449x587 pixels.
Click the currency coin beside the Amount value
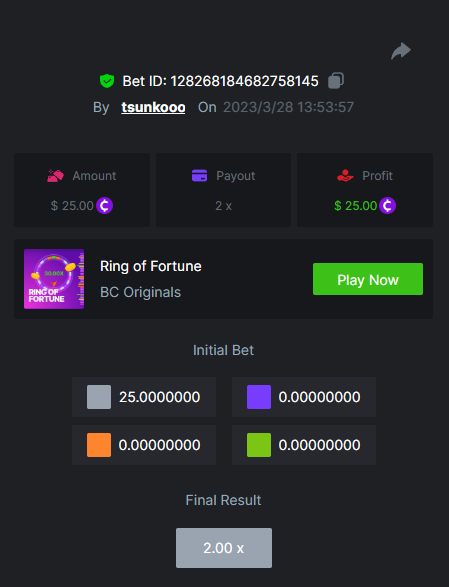point(104,206)
